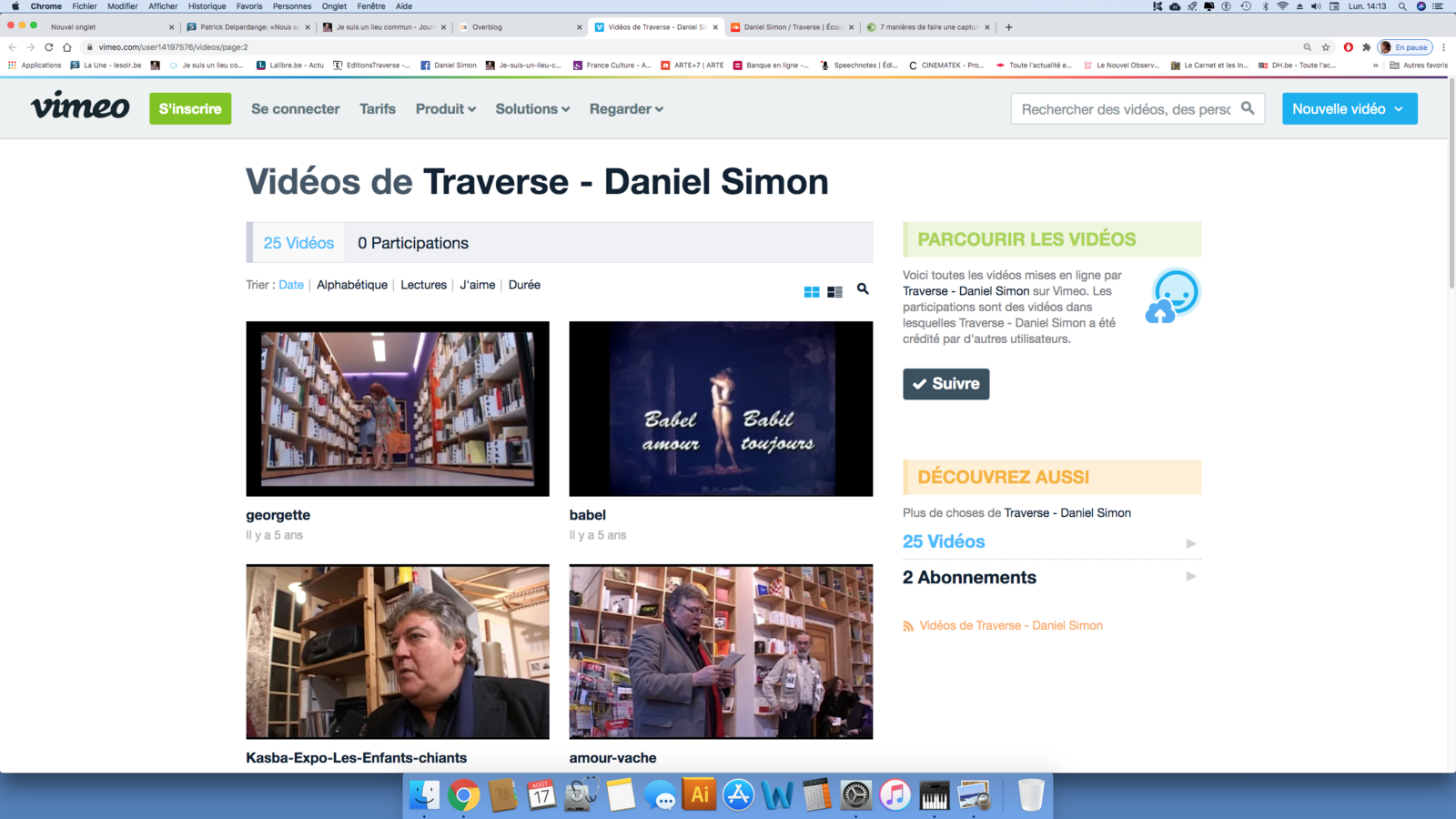Screen dimensions: 1456x819
Task: Show hidden bookmarks with double chevron
Action: (x=1375, y=66)
